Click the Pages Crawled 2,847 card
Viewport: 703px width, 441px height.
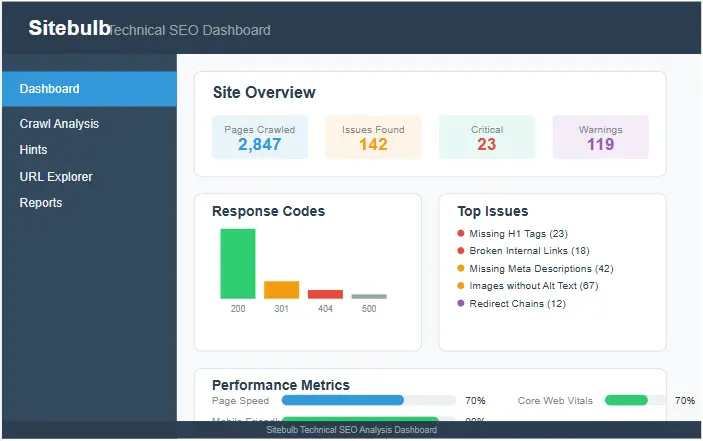[260, 137]
